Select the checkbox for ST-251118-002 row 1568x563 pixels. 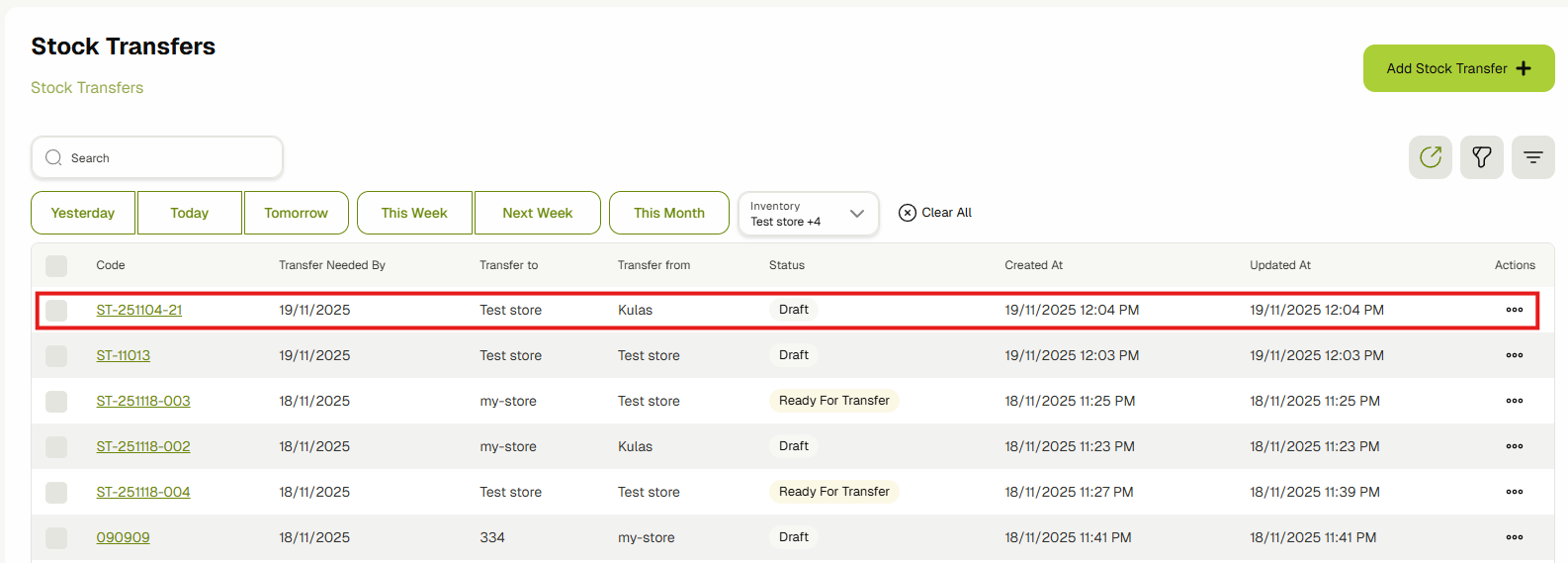(x=56, y=446)
